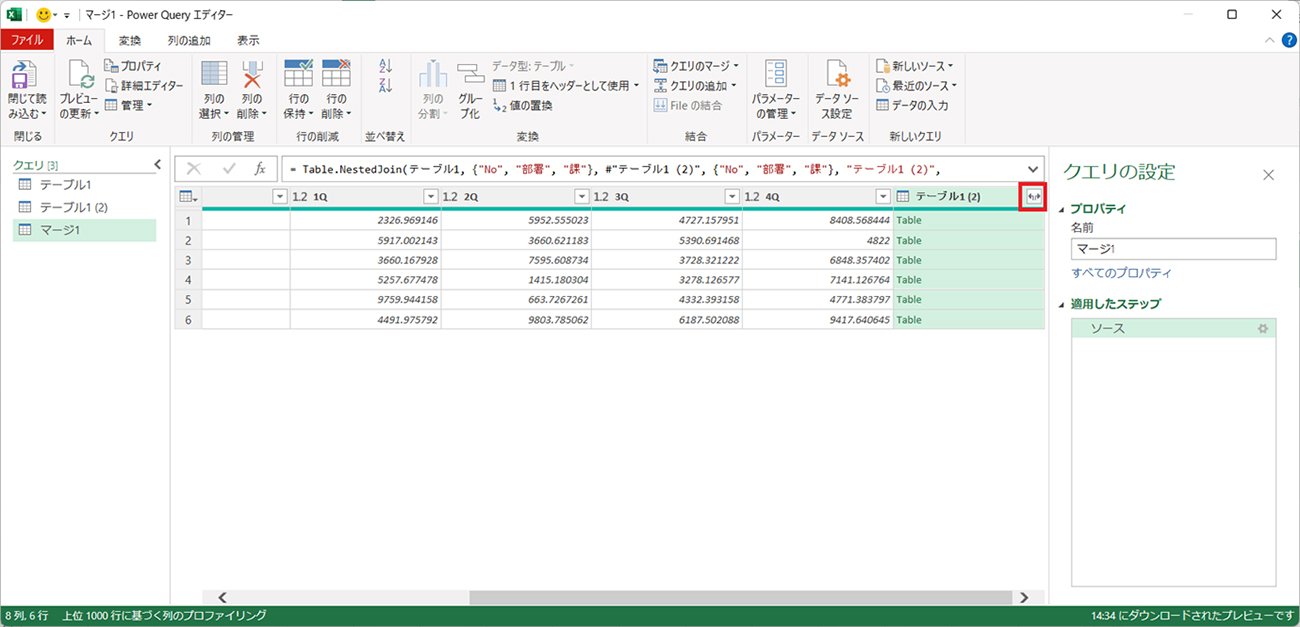Screen dimensions: 1300x627
Task: Click the smiley feedback icon in title bar
Action: point(43,15)
